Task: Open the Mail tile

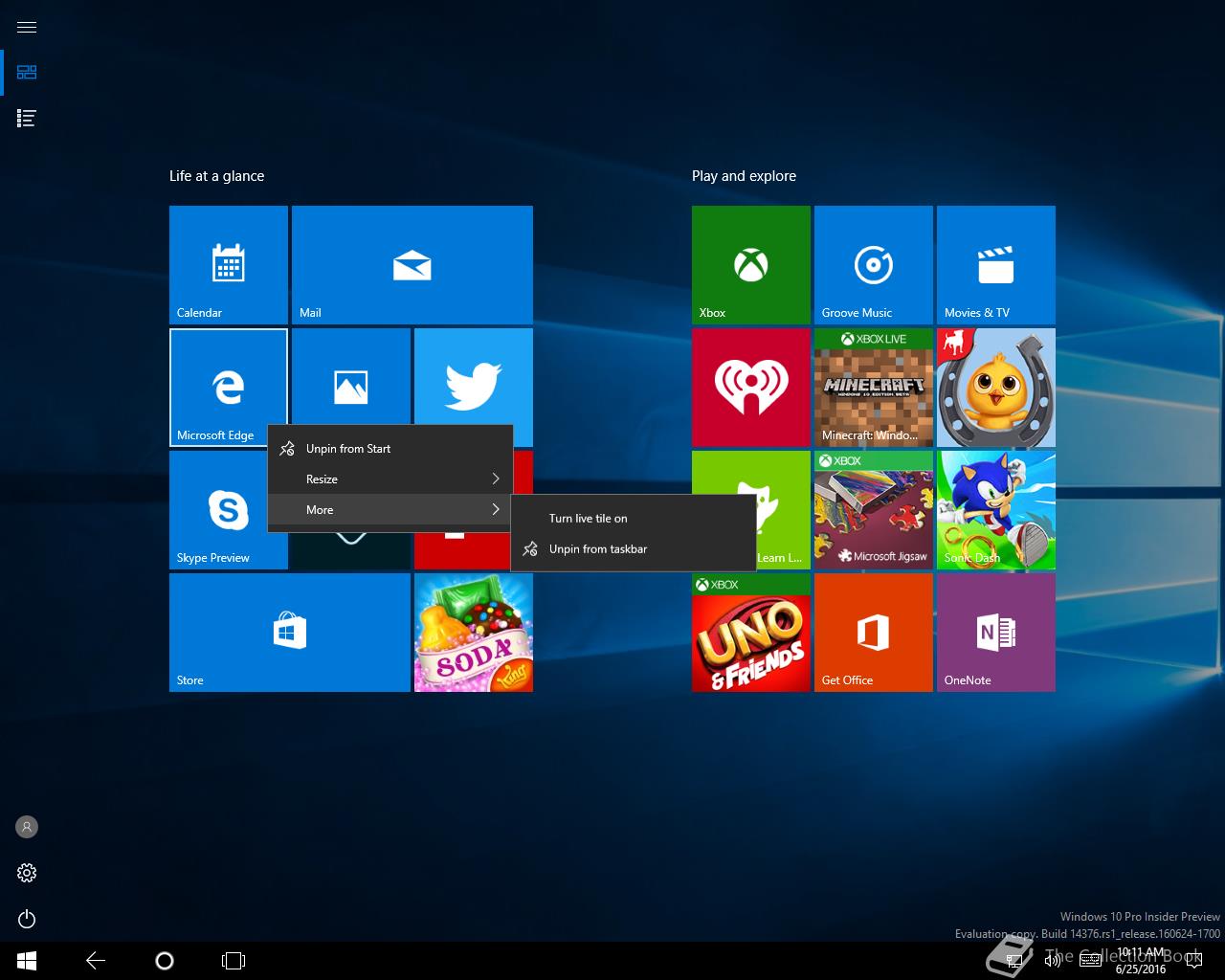Action: point(412,265)
